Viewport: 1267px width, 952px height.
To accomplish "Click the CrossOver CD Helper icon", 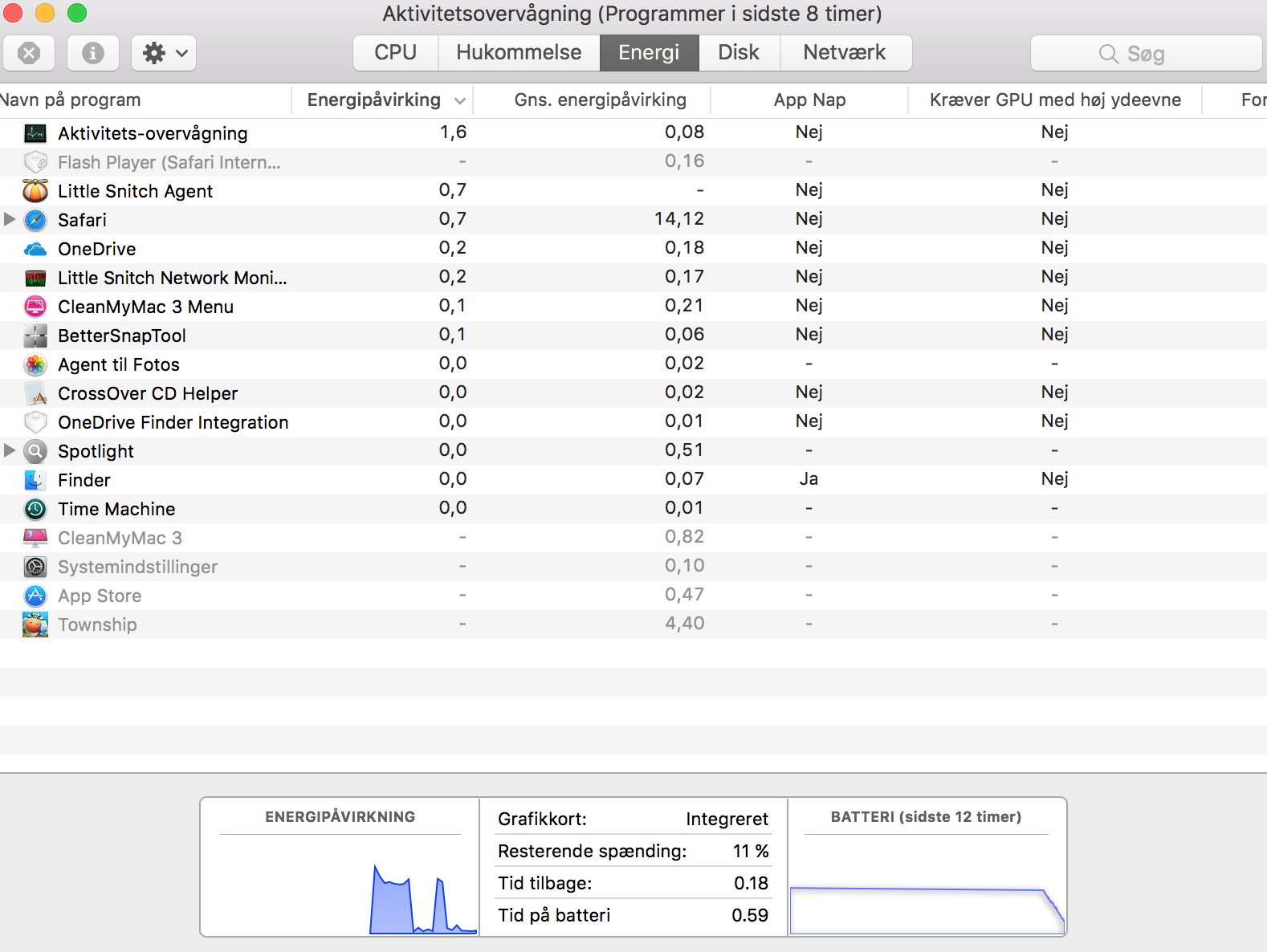I will [35, 393].
